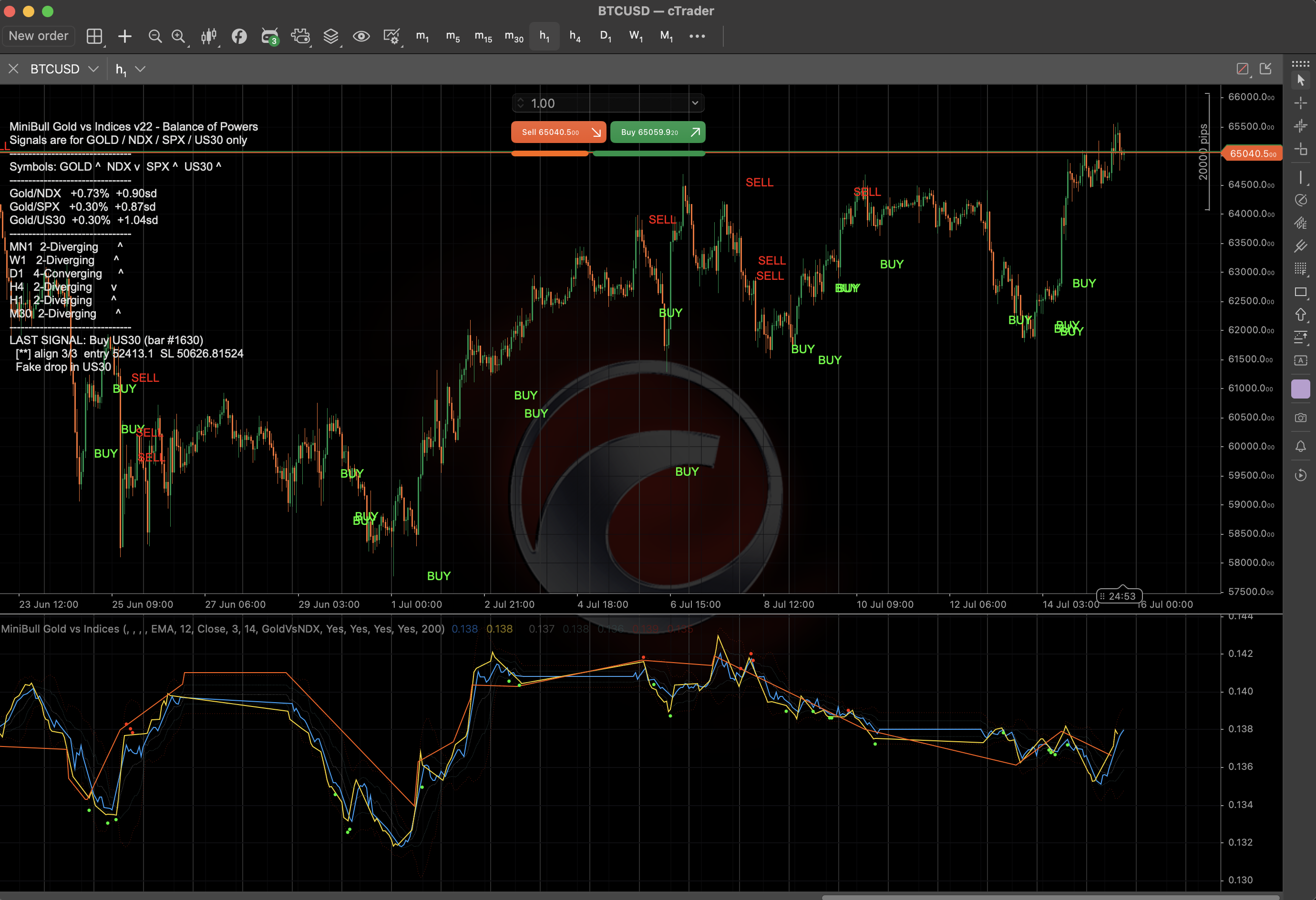Select the text label A tool

coord(1301,360)
